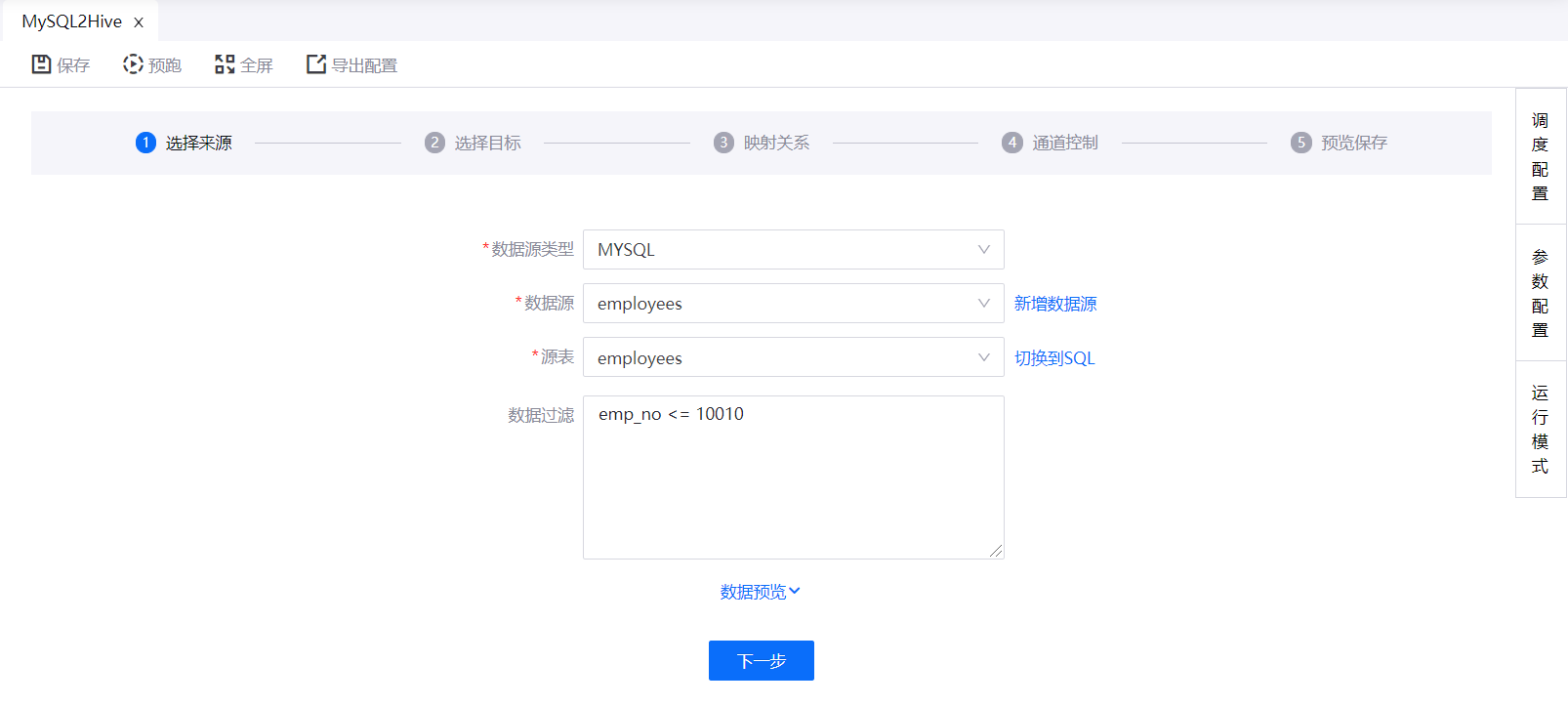This screenshot has width=1568, height=705.
Task: Click the 源表 dropdown arrow
Action: pos(984,357)
